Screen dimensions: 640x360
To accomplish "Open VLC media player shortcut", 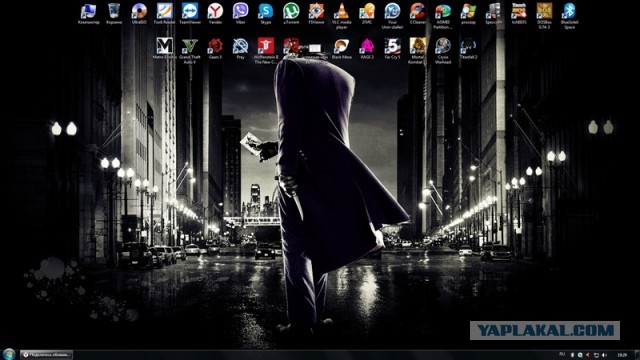I will [342, 16].
